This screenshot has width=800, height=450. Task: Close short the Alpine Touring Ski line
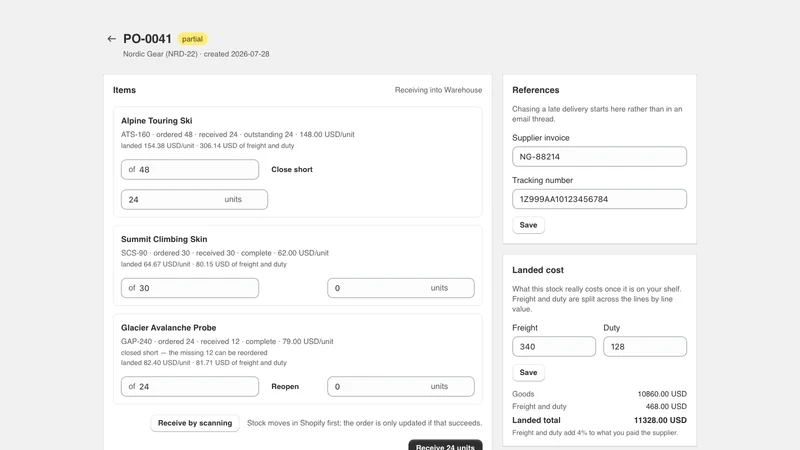[x=292, y=169]
